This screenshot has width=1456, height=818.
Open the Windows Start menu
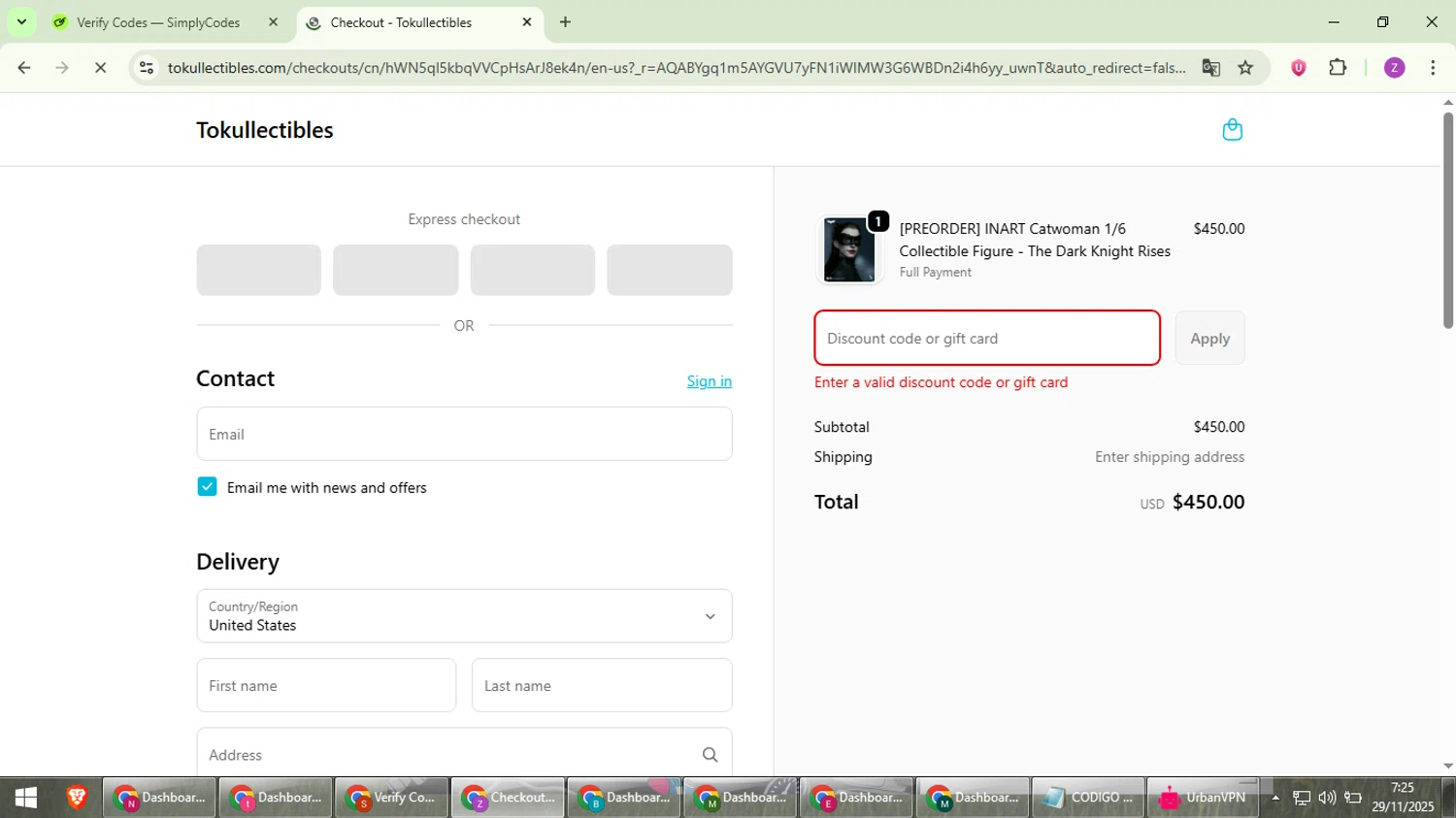[x=26, y=798]
